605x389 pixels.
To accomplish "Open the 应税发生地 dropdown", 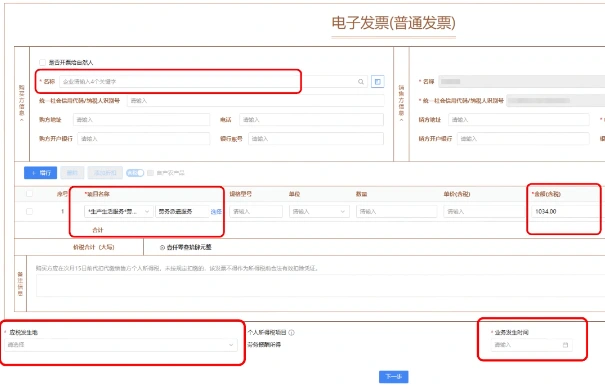I will [121, 345].
